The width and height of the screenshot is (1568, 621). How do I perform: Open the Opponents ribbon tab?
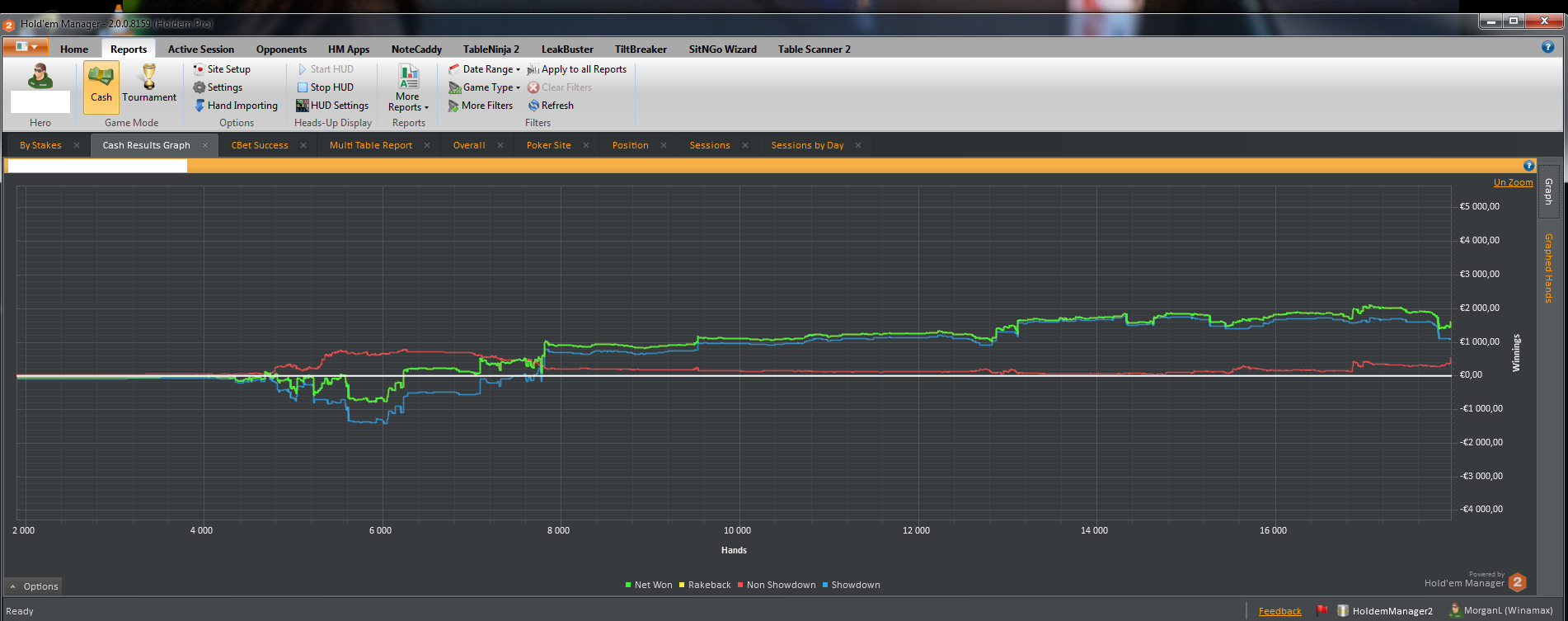click(281, 49)
